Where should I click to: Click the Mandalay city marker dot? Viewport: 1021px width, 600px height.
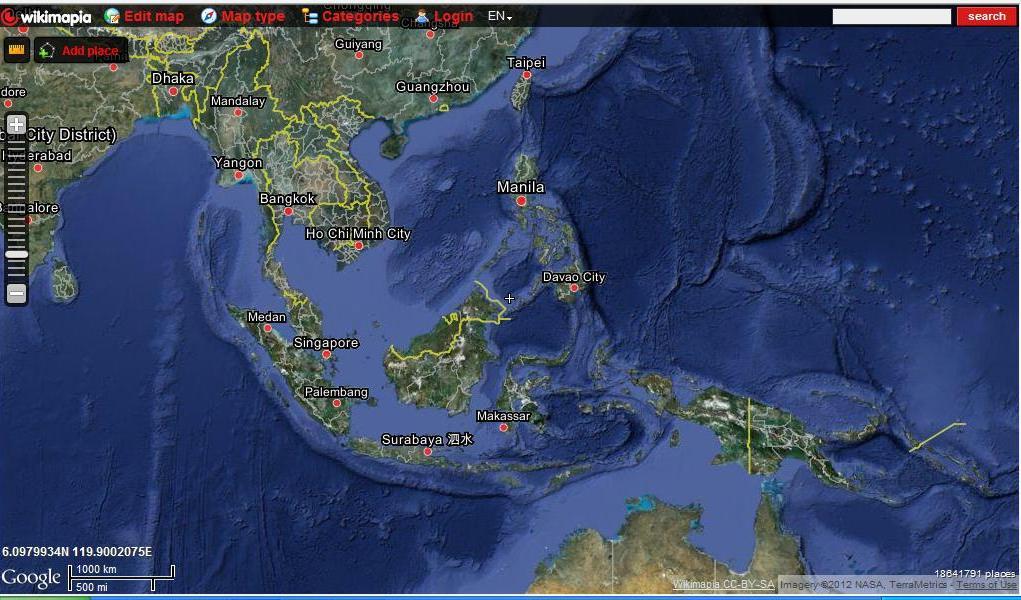(x=238, y=113)
